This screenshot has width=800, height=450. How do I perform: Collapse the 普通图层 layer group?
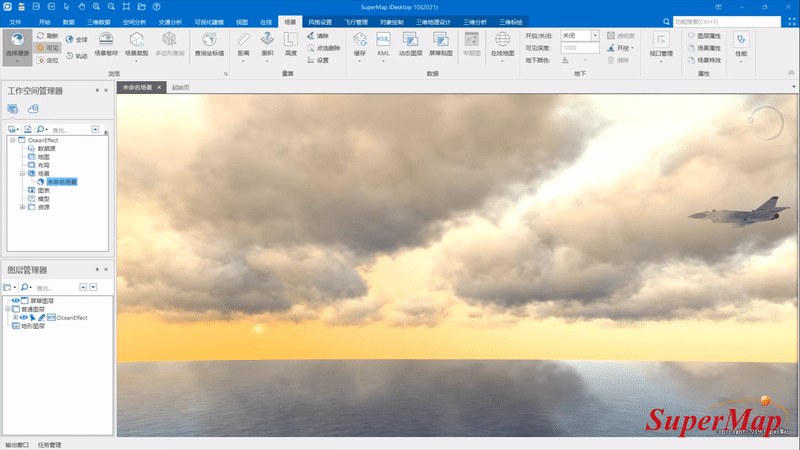click(x=7, y=309)
